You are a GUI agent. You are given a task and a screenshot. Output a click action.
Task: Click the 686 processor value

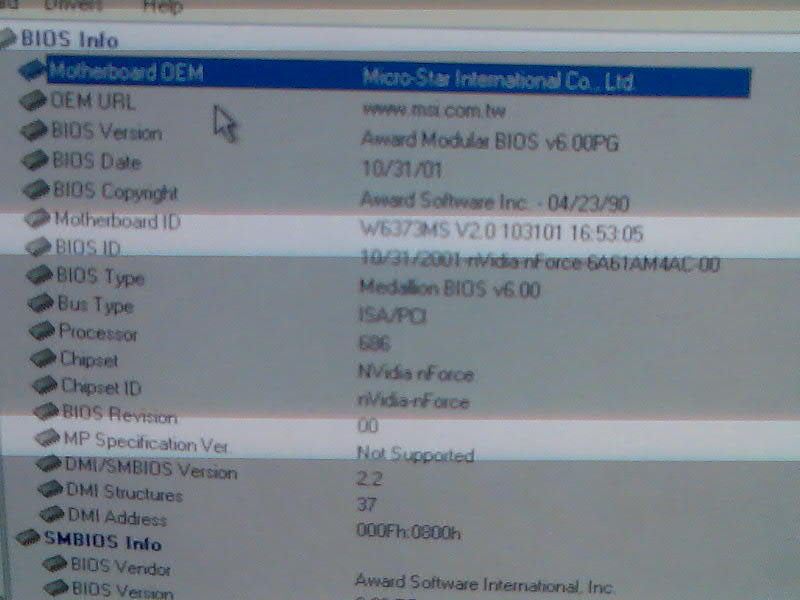pyautogui.click(x=374, y=343)
